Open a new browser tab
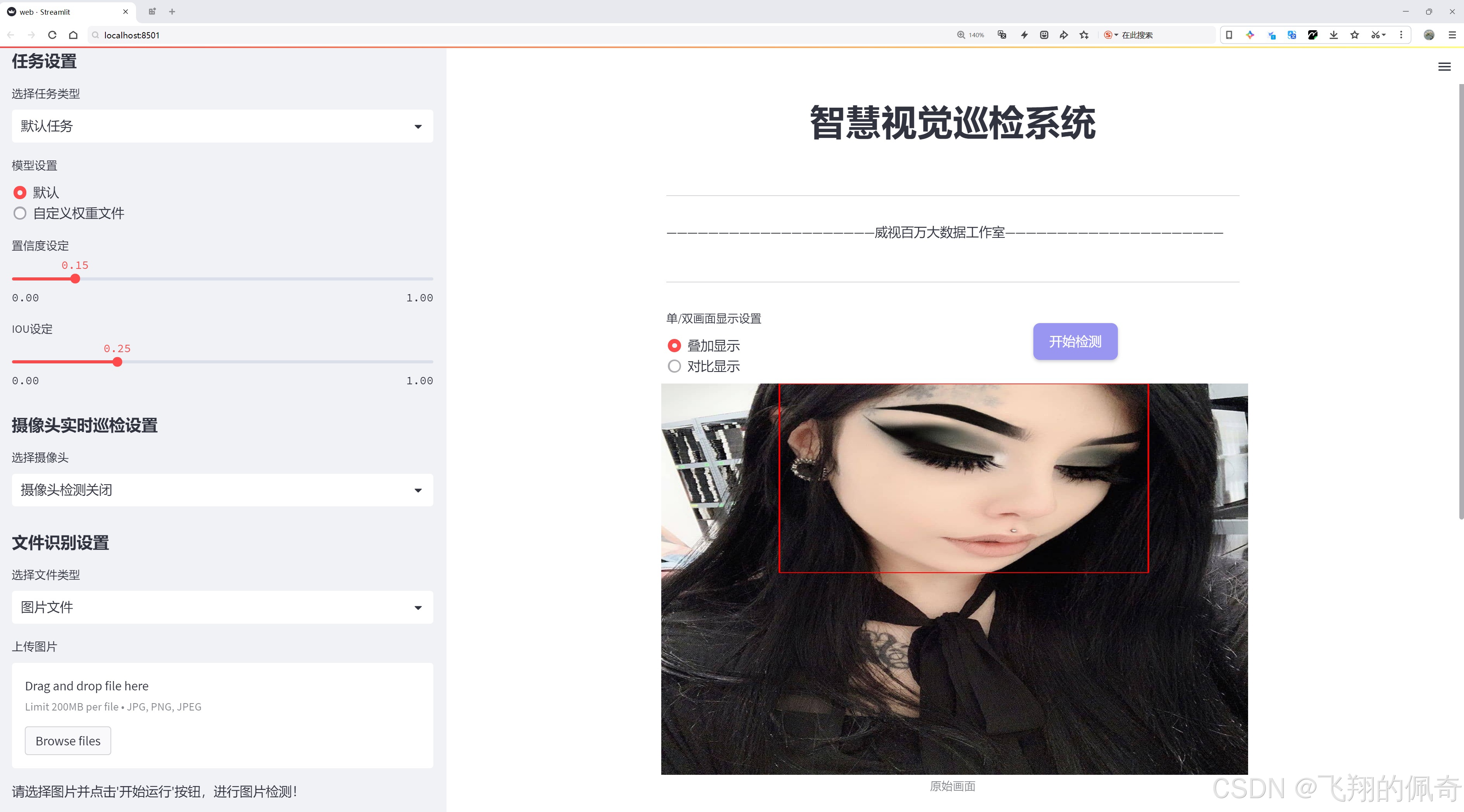The height and width of the screenshot is (812, 1464). [172, 11]
